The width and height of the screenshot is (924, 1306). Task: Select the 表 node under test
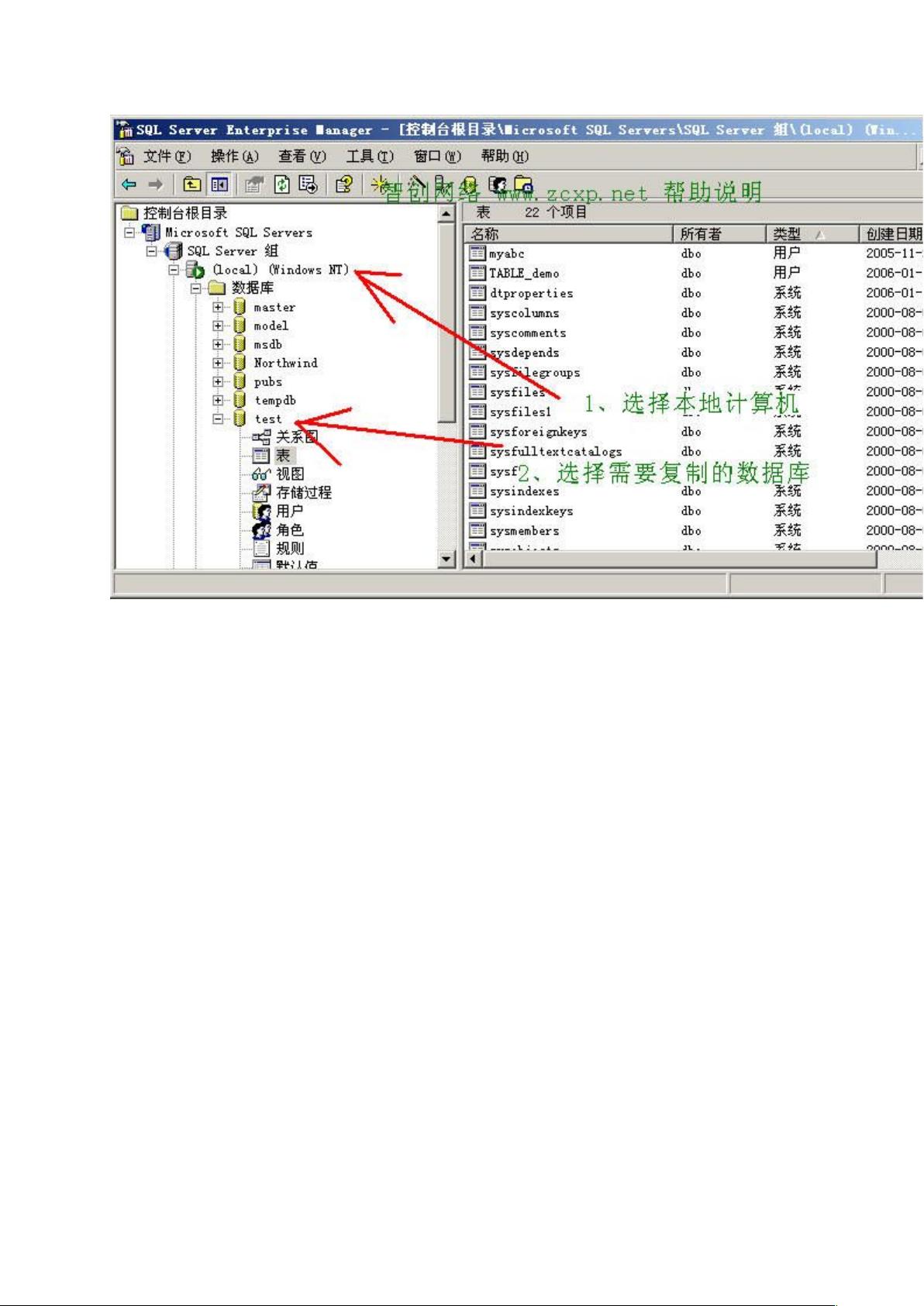click(x=283, y=456)
